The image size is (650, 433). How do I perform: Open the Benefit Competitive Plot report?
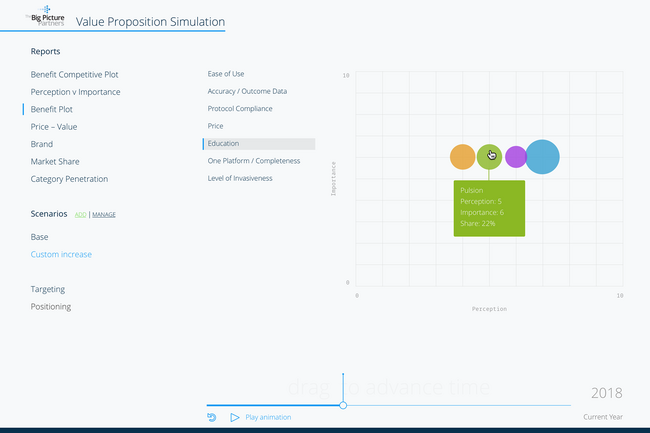coord(75,75)
